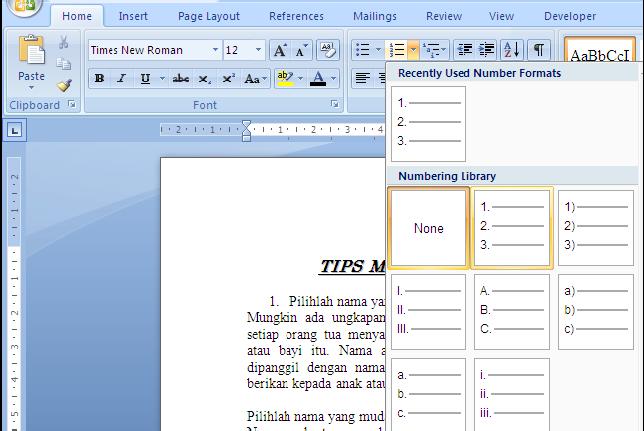This screenshot has height=431, width=644.
Task: Click the Shrink Font icon
Action: point(301,51)
